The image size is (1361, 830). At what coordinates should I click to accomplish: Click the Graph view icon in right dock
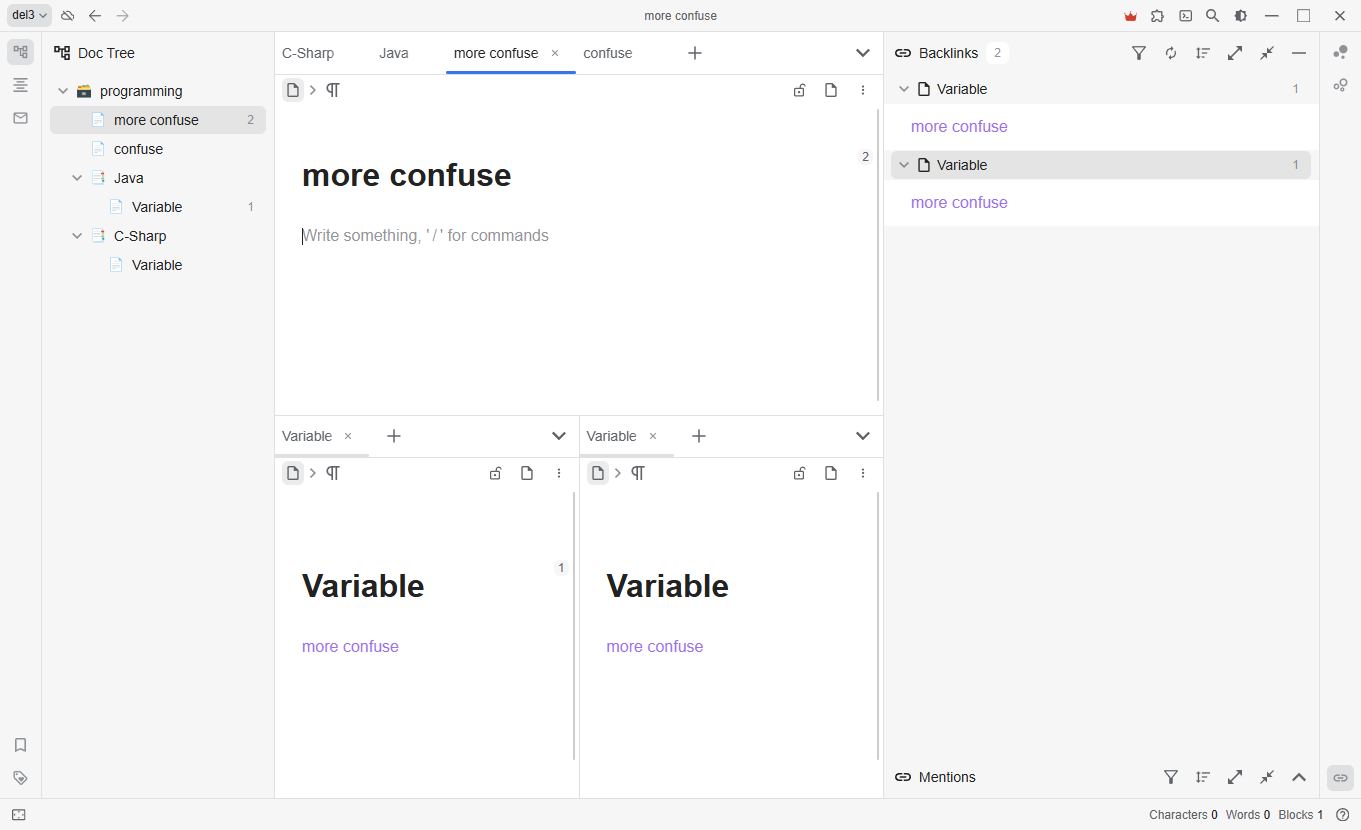coord(1340,53)
